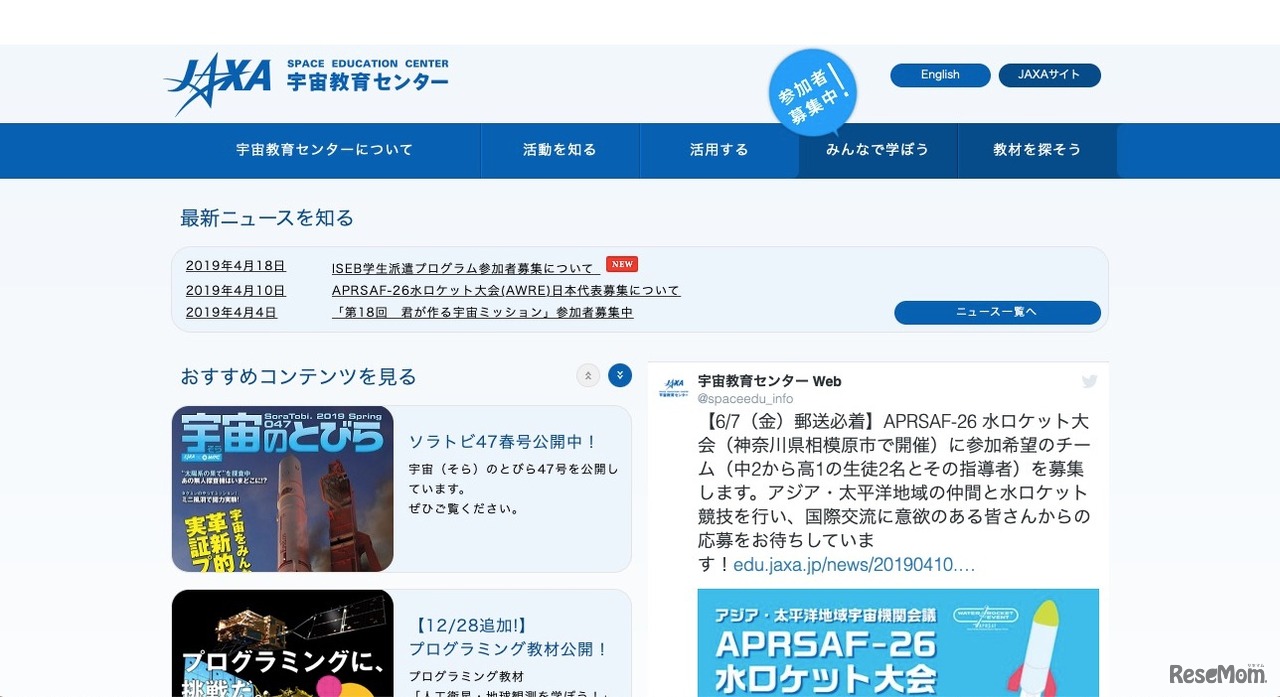Expand the feed using the blue double-chevron button
1280x697 pixels.
(x=620, y=375)
